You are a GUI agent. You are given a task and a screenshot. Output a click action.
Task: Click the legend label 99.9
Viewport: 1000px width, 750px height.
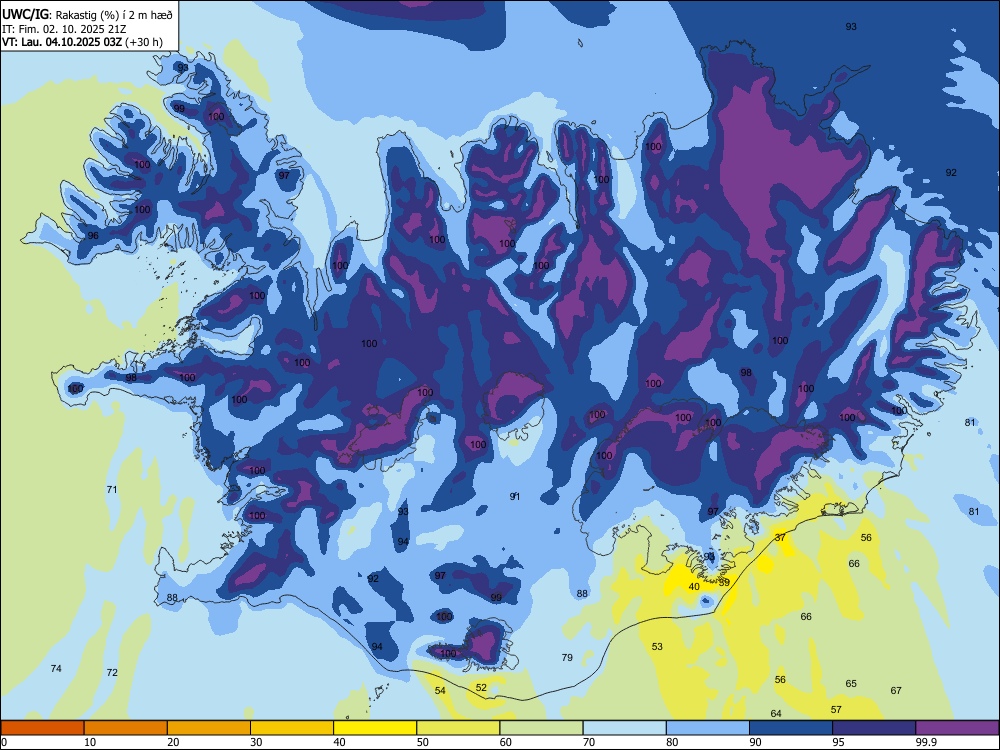click(926, 742)
